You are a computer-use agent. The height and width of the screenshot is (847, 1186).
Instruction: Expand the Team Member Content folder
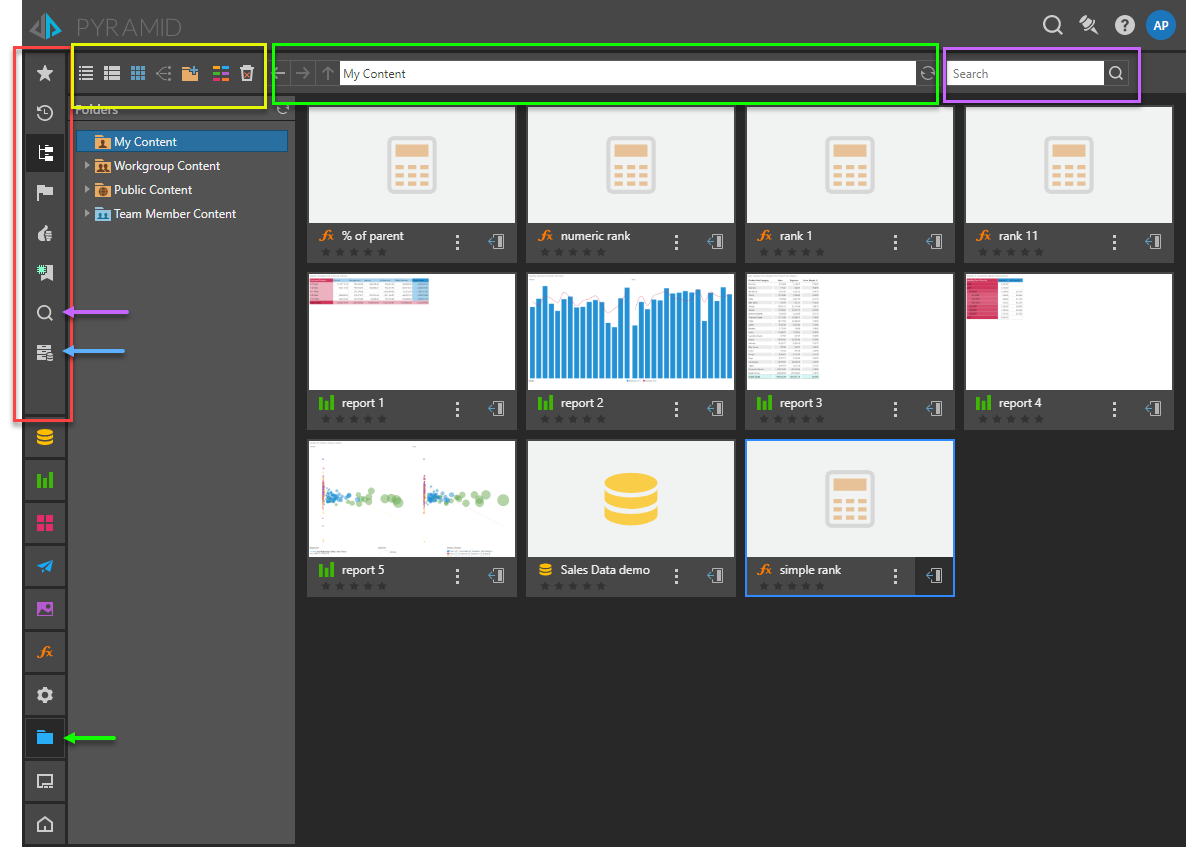(87, 214)
